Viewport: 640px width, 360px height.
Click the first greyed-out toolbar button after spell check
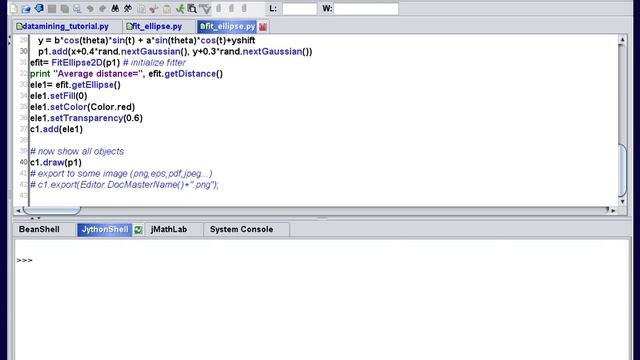pyautogui.click(x=219, y=8)
